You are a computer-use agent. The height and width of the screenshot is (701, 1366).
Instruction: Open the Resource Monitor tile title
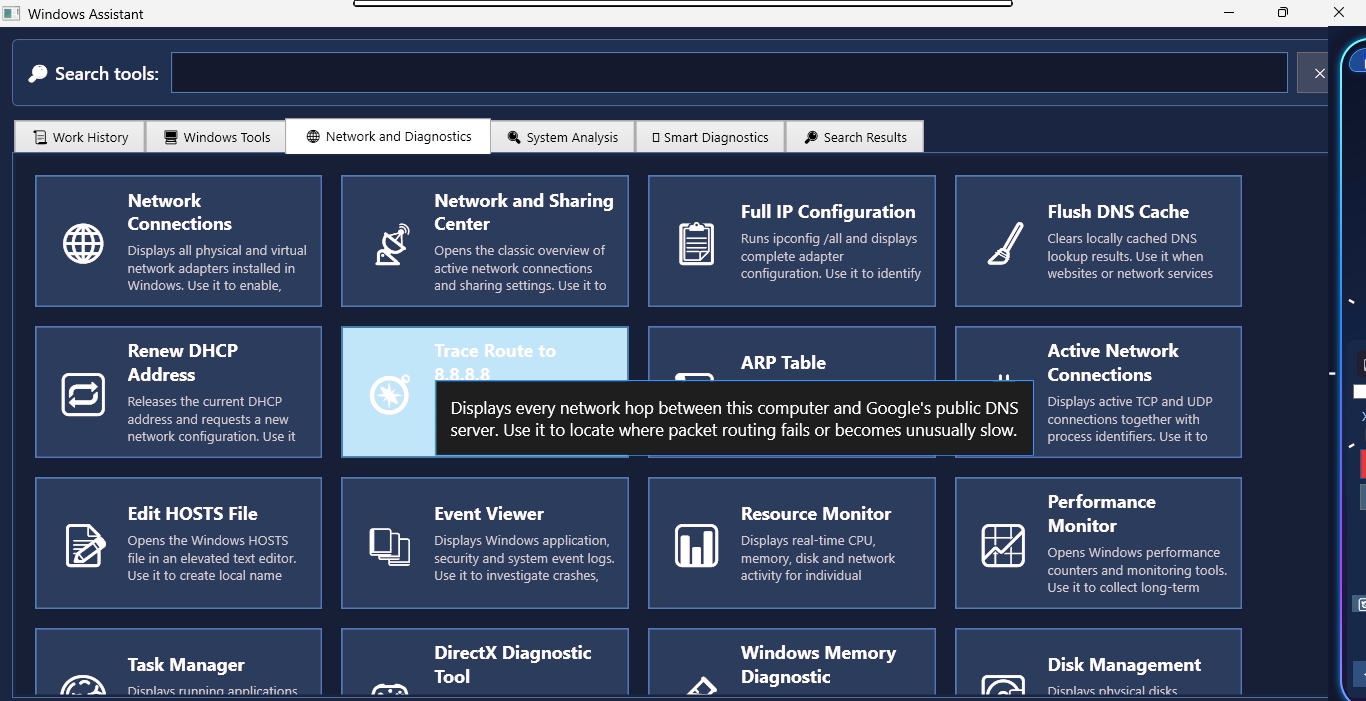[x=816, y=514]
